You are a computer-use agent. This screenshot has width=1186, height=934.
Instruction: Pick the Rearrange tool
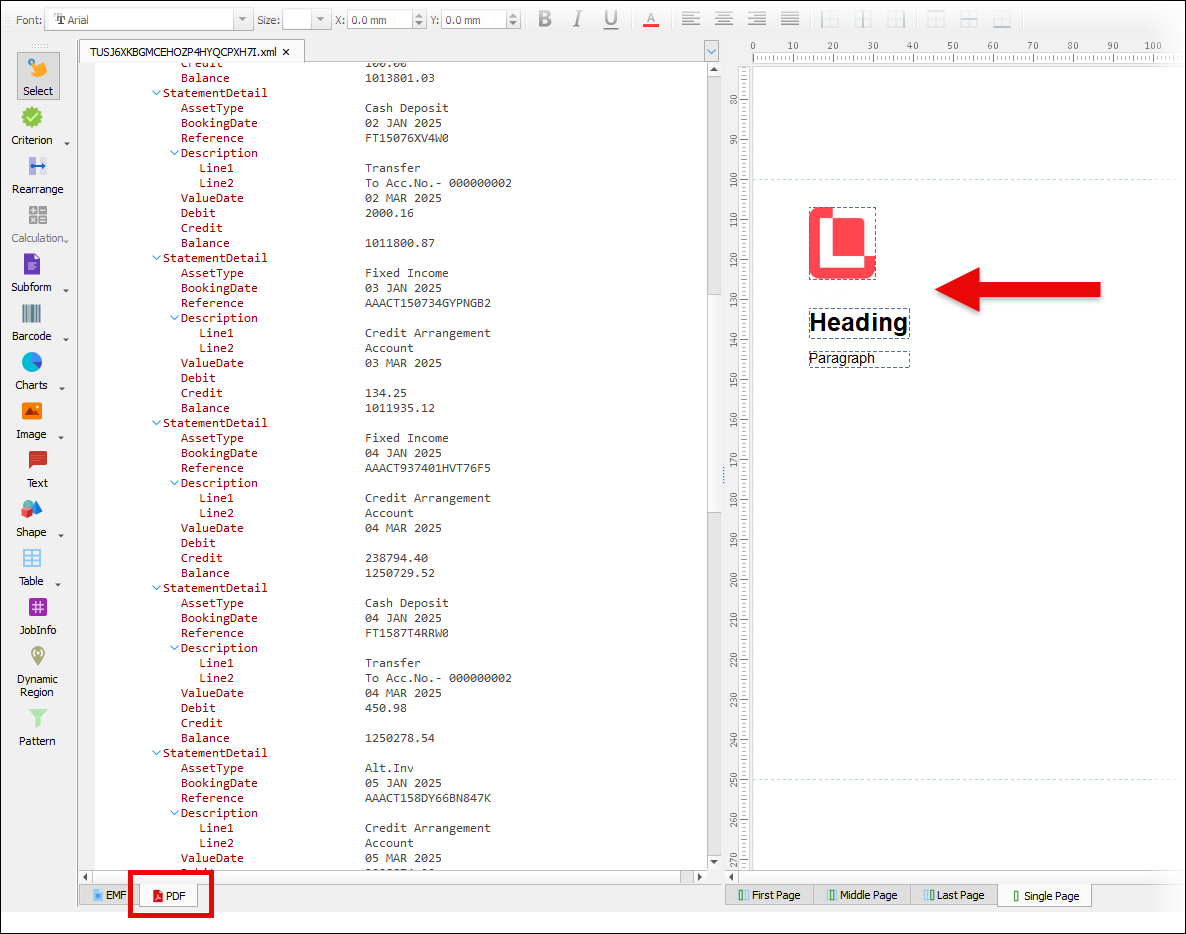(37, 175)
